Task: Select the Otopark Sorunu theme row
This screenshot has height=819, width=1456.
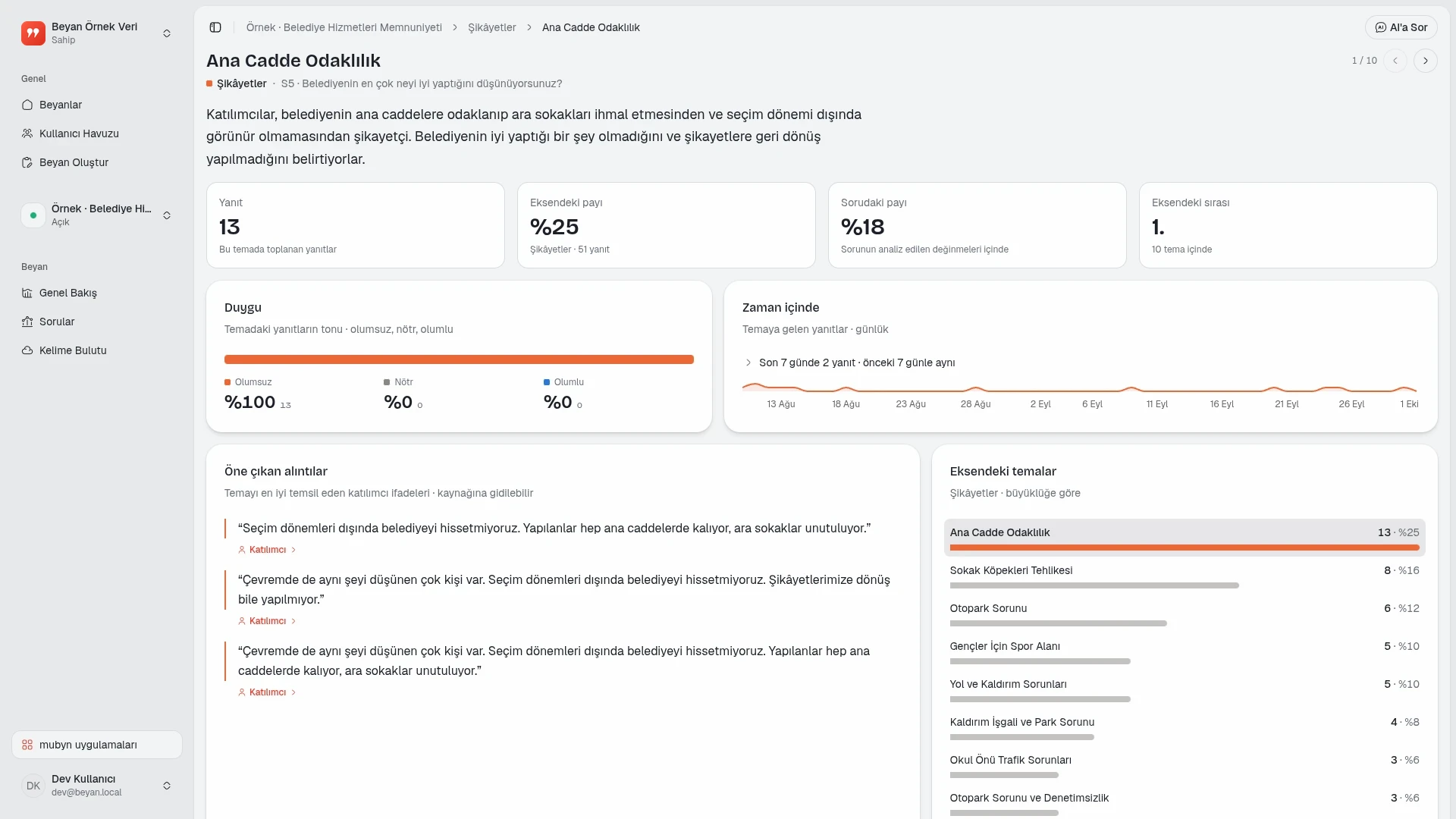Action: (x=1185, y=614)
